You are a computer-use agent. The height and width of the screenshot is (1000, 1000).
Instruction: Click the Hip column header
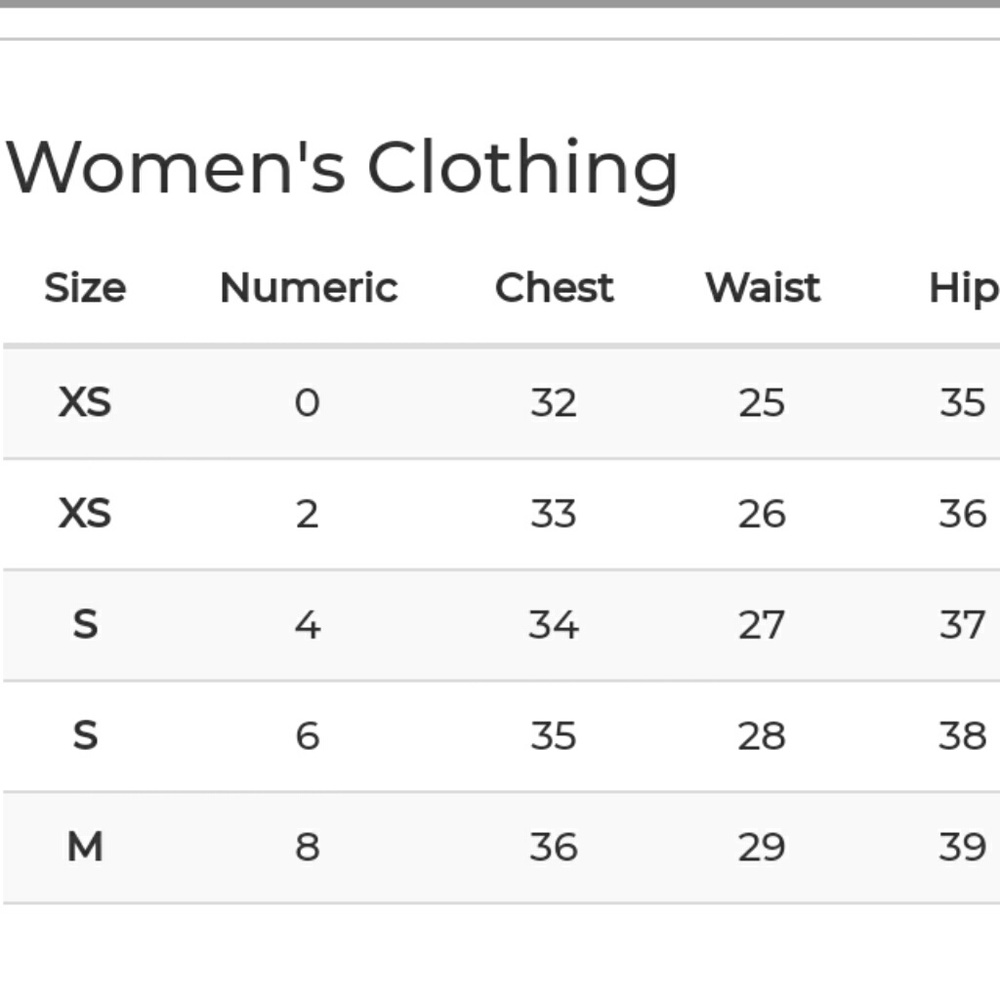(962, 288)
